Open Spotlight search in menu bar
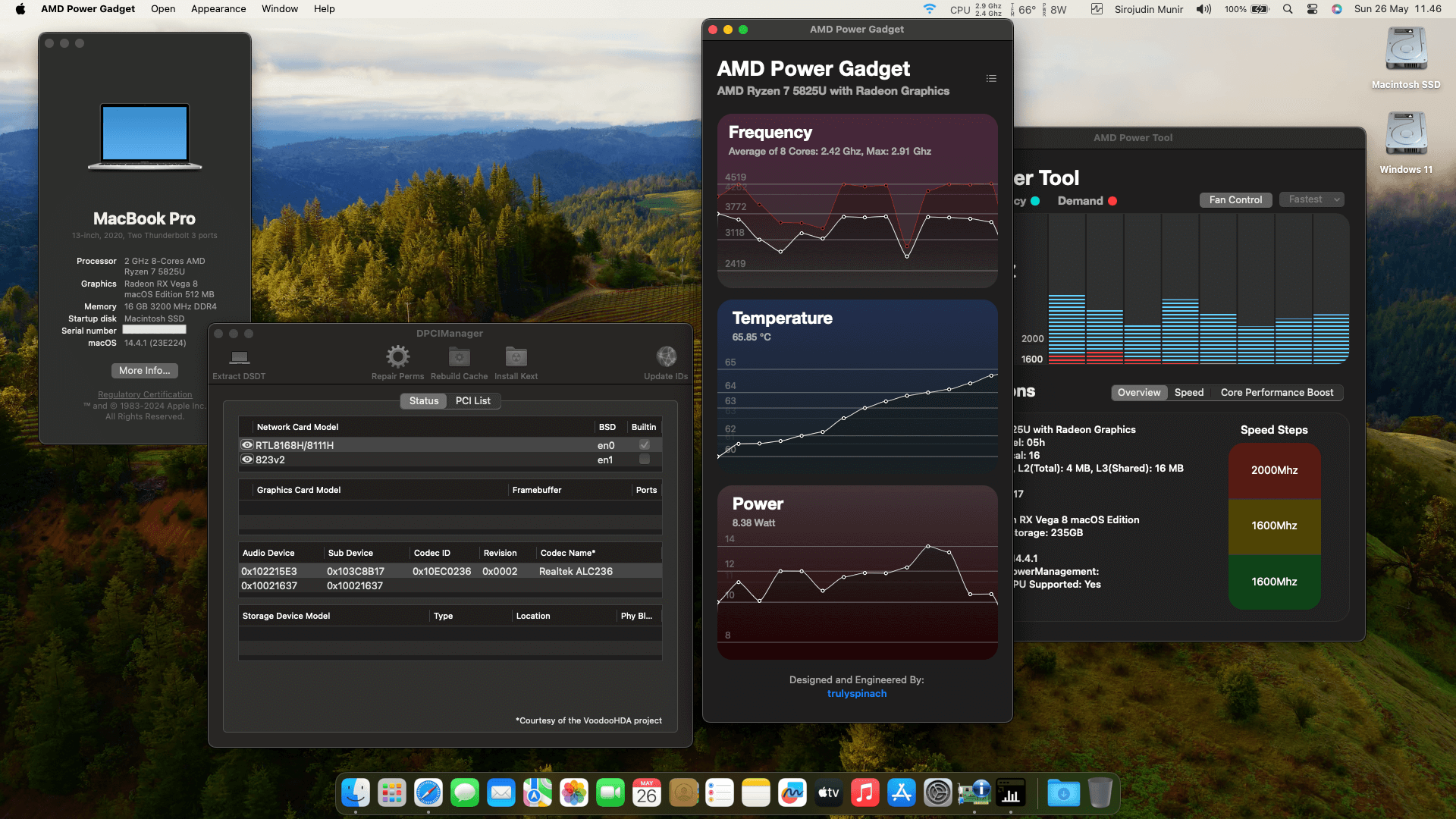1456x819 pixels. pos(1288,9)
